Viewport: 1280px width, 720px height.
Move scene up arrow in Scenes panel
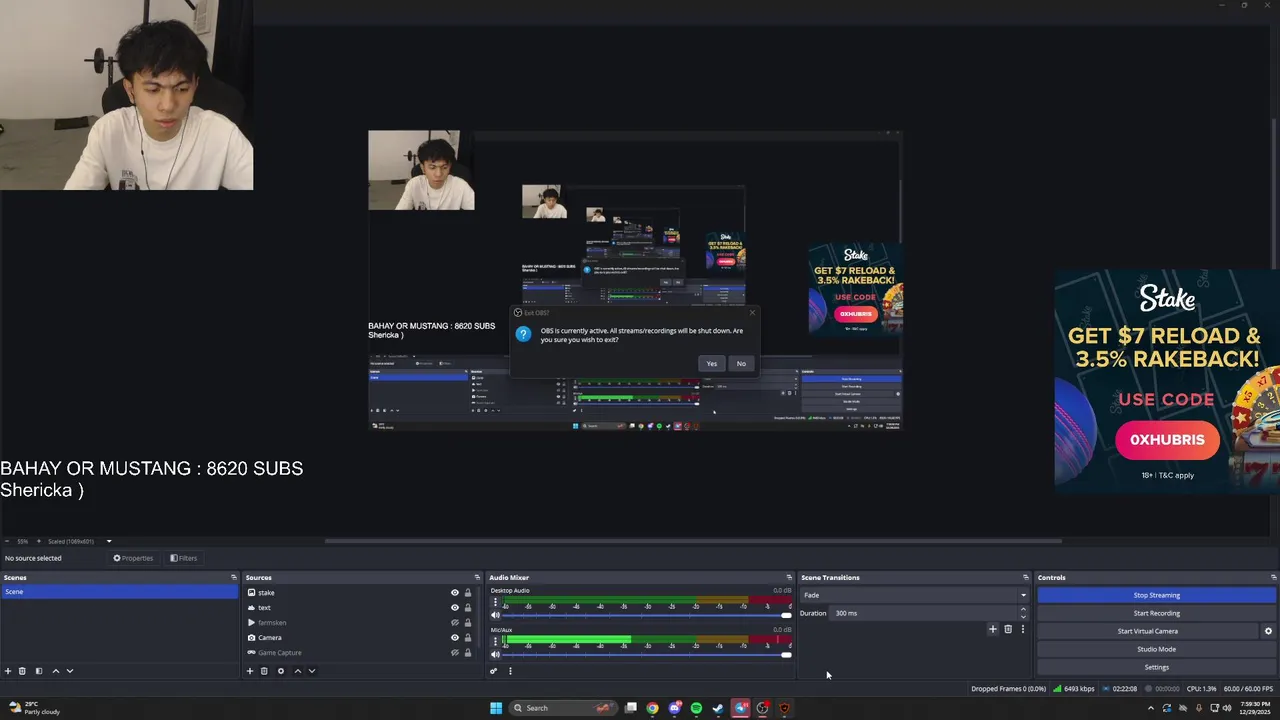(x=55, y=671)
